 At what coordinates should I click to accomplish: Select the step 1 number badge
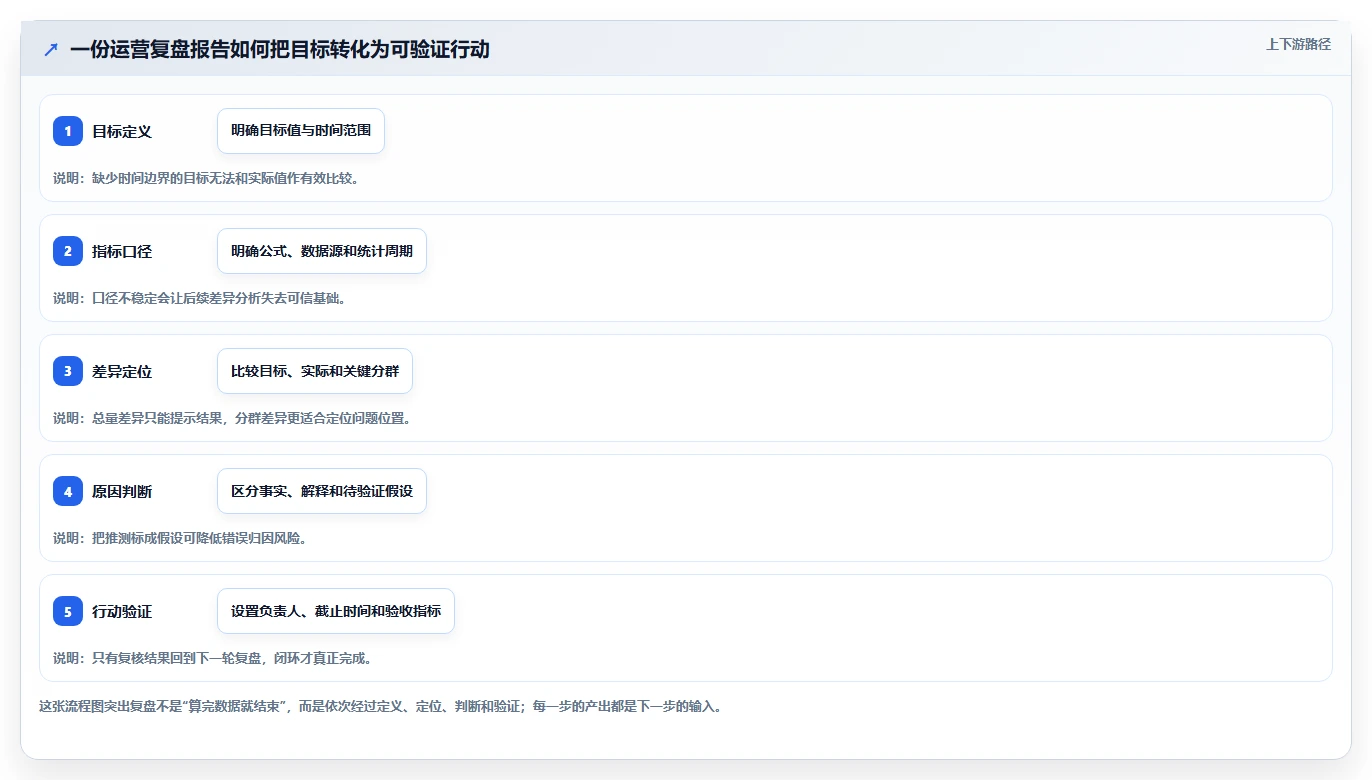[x=68, y=131]
